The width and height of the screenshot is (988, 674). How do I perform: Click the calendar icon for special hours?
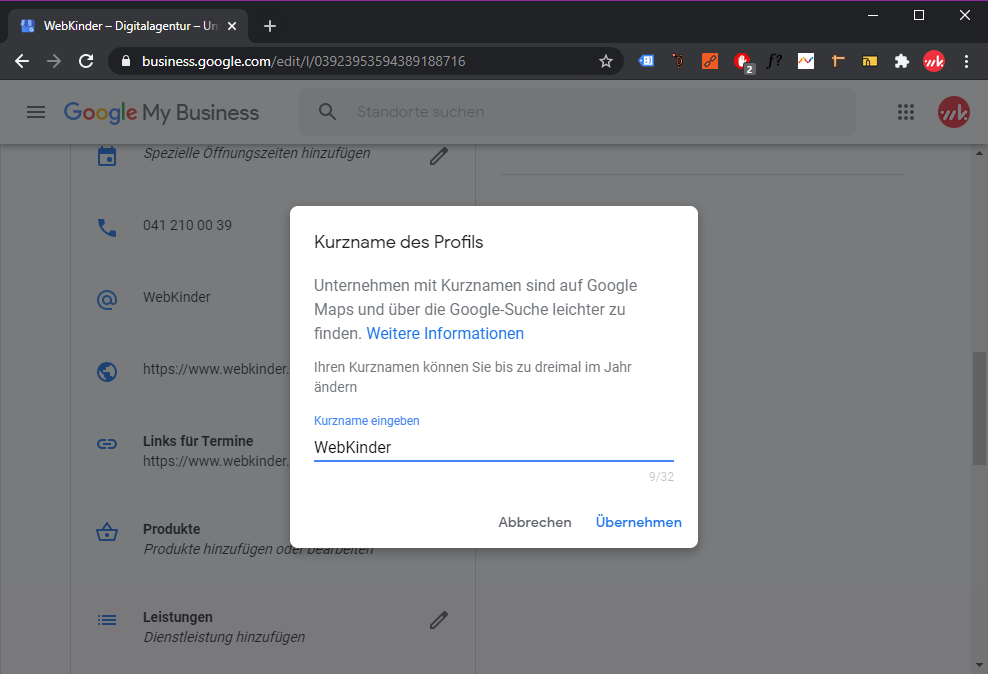(107, 156)
